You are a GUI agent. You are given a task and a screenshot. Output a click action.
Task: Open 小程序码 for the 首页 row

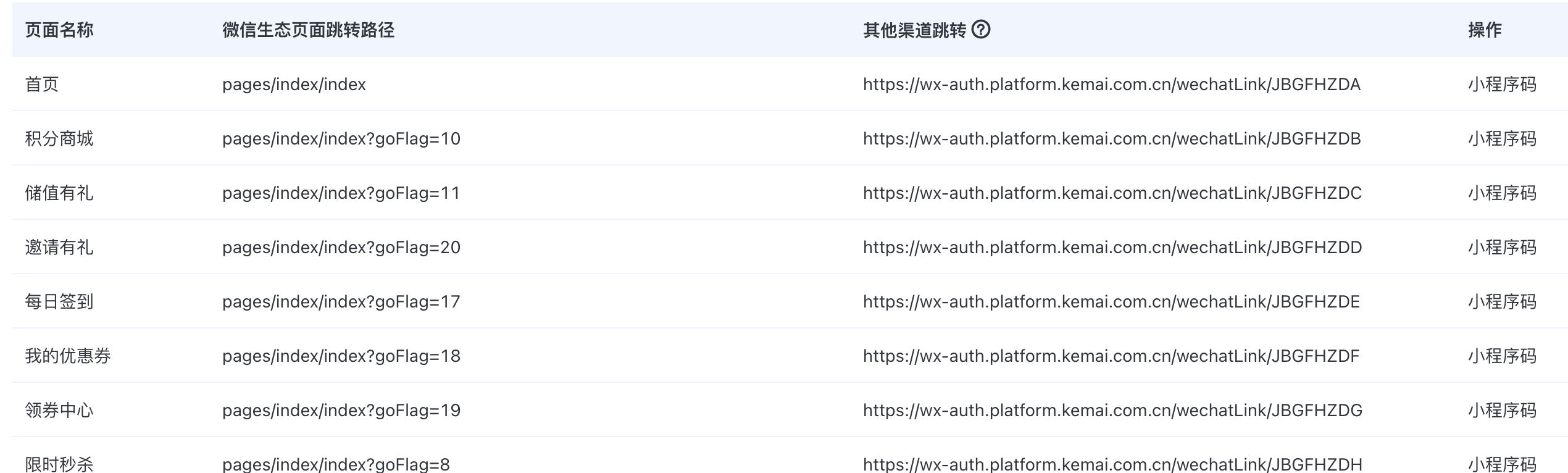pyautogui.click(x=1502, y=84)
